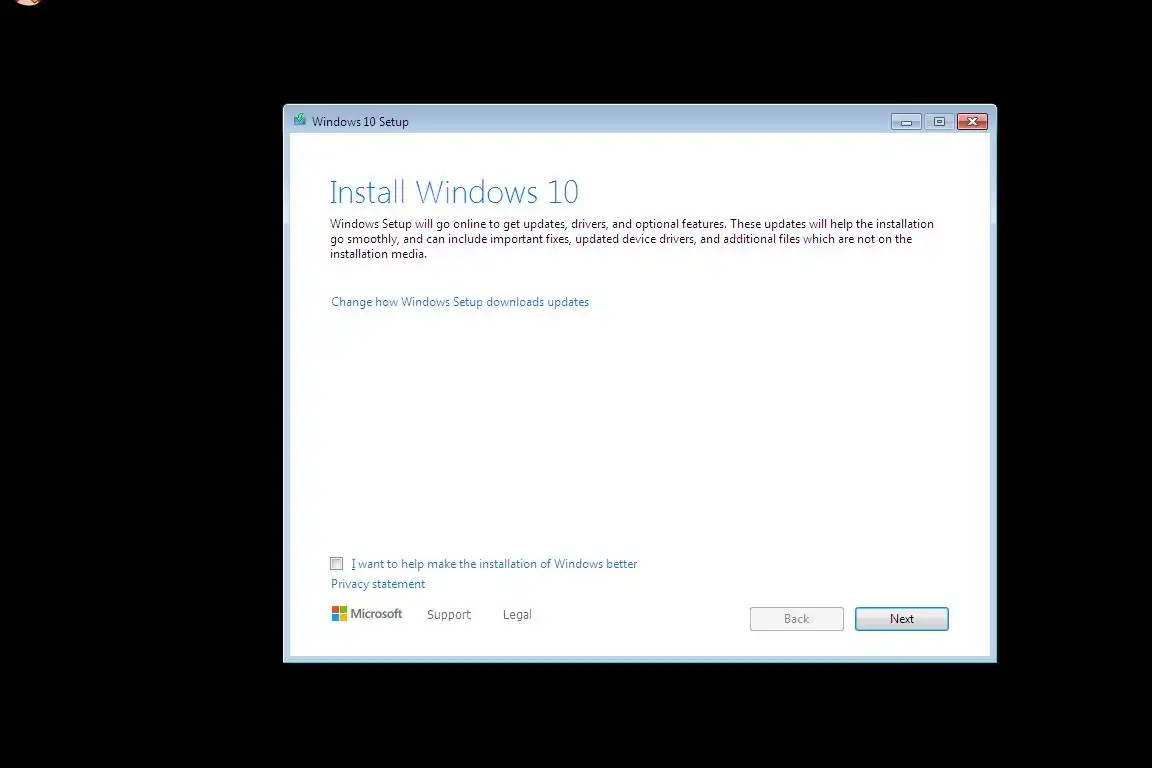Image resolution: width=1152 pixels, height=768 pixels.
Task: Close the Windows 10 Setup window
Action: pos(972,122)
